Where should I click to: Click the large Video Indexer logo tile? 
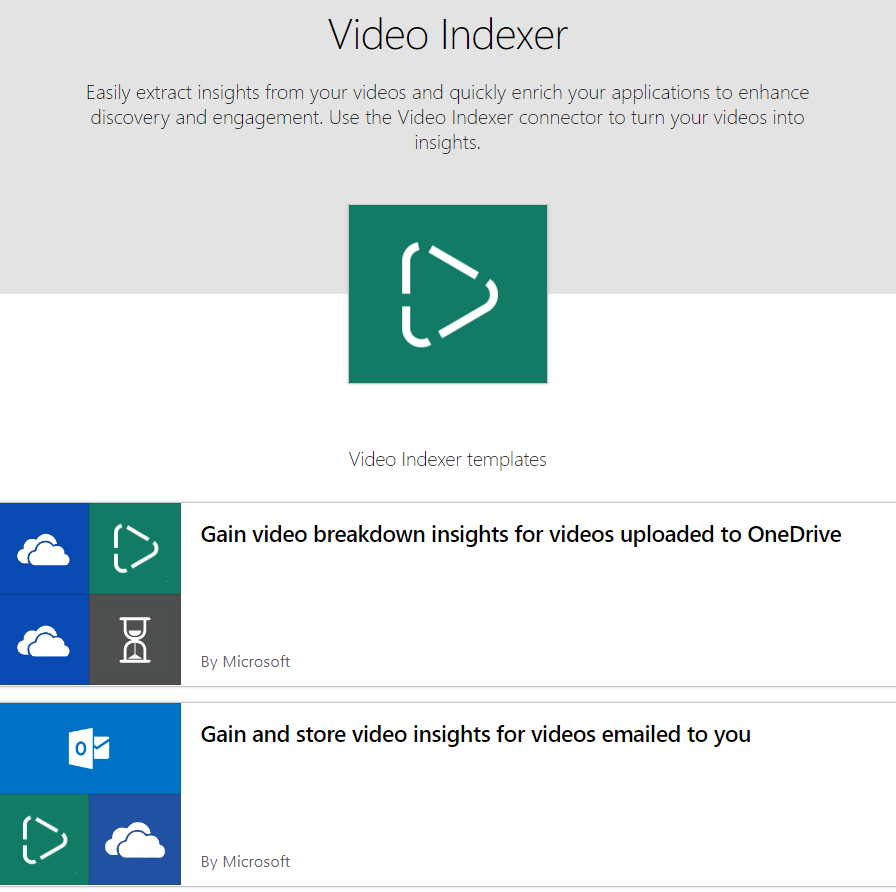pos(447,294)
